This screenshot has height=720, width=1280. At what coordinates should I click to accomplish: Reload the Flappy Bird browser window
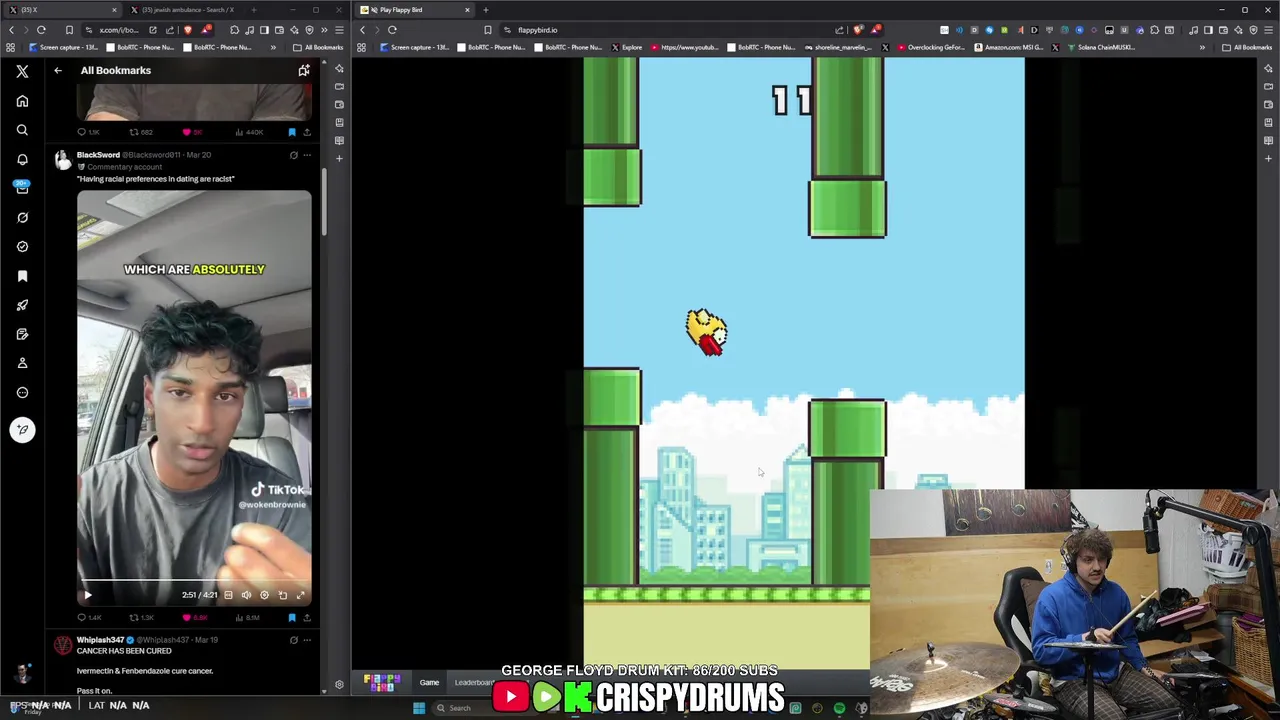point(392,30)
